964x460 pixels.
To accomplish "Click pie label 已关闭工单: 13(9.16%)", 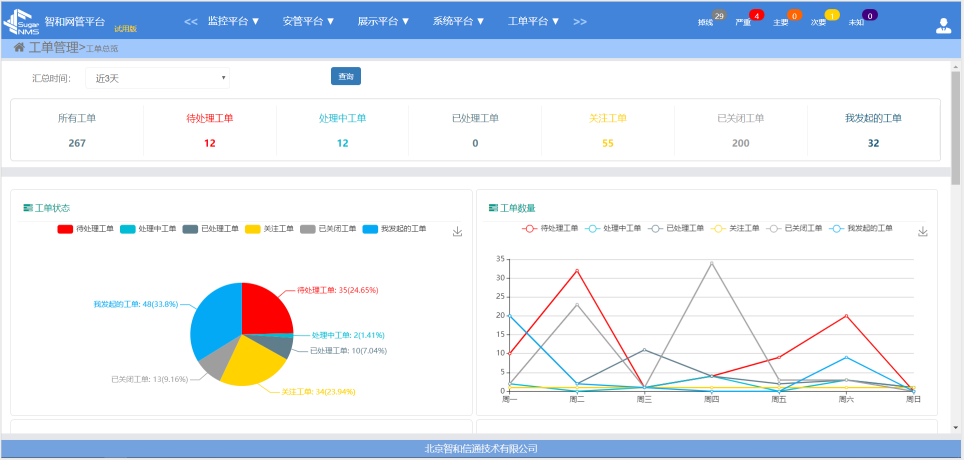I will (x=149, y=379).
